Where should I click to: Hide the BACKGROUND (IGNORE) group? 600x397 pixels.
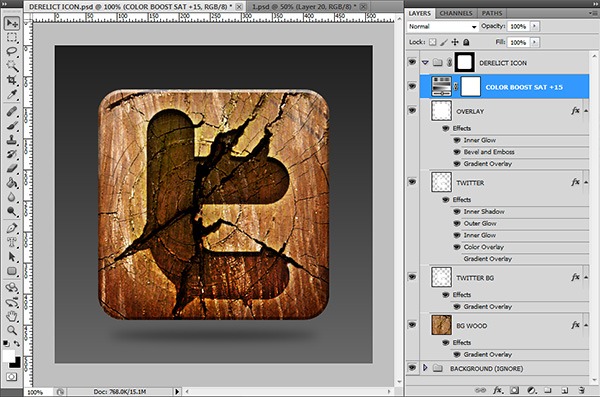(x=412, y=368)
